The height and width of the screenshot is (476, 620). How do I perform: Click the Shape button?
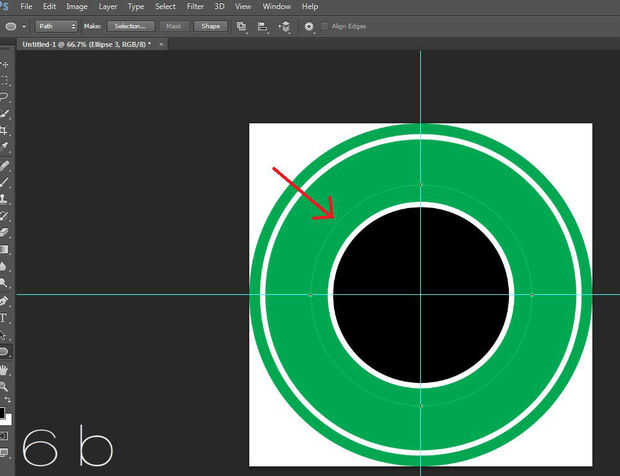[x=209, y=26]
